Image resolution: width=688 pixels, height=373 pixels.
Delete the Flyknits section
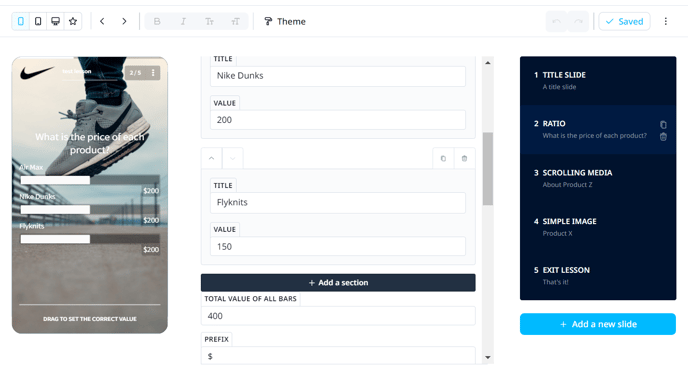pyautogui.click(x=464, y=158)
